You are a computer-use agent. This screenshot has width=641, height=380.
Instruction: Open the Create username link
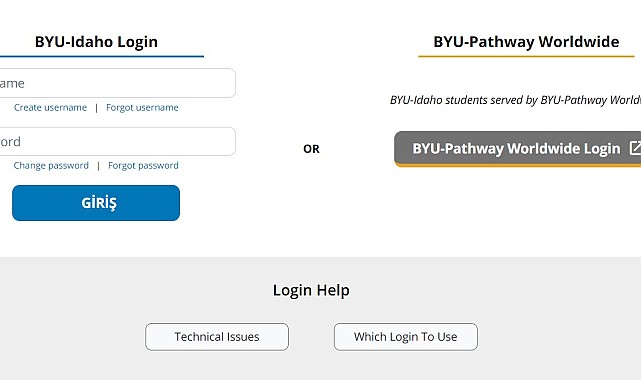pos(50,107)
